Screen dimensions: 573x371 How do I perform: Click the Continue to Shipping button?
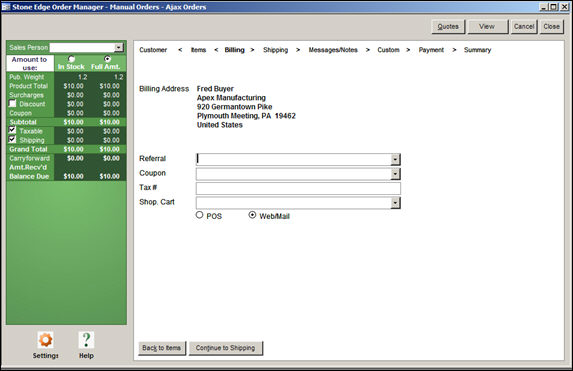pyautogui.click(x=225, y=348)
